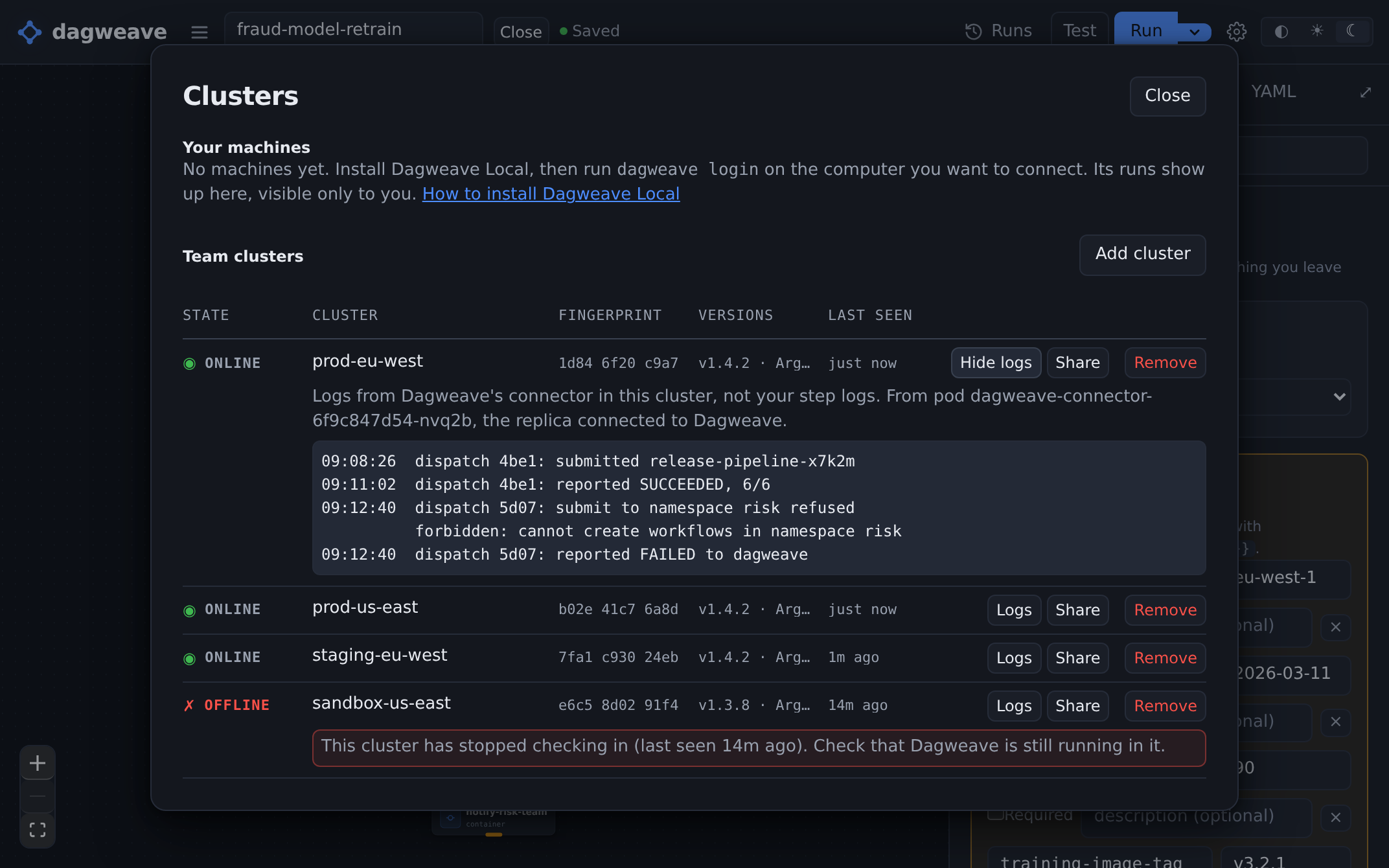Fit canvas to screen icon

(x=38, y=830)
